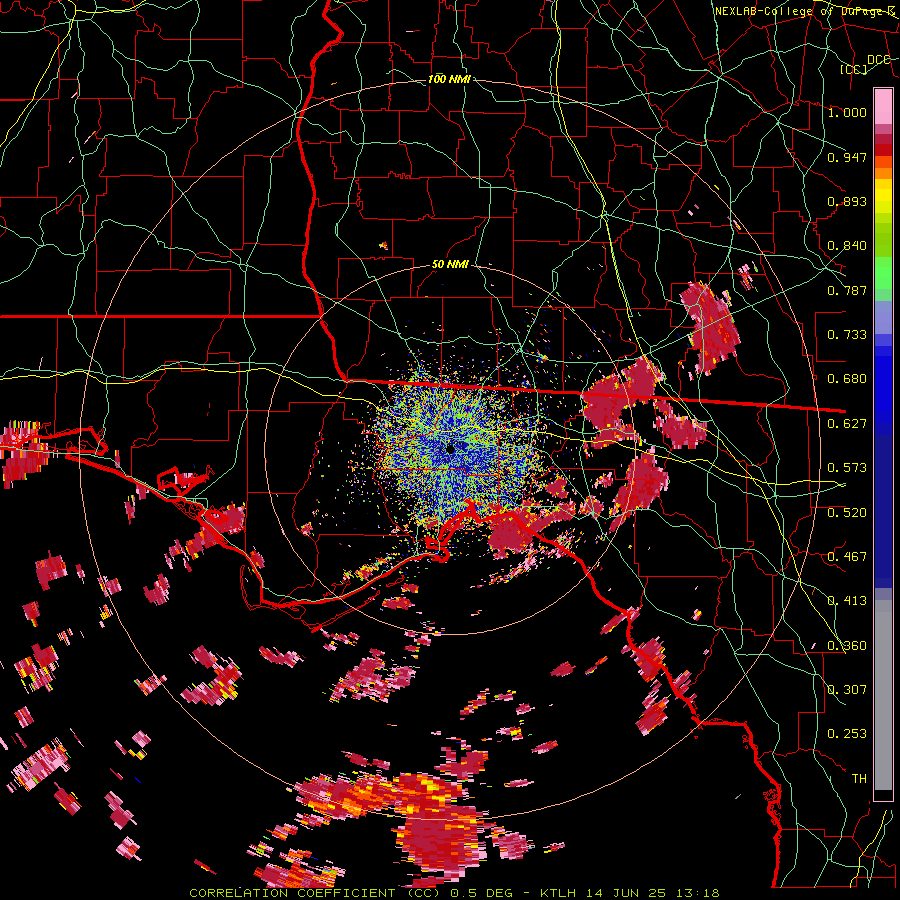The height and width of the screenshot is (900, 900).
Task: Click the light pink top segment of color bar
Action: (x=883, y=106)
